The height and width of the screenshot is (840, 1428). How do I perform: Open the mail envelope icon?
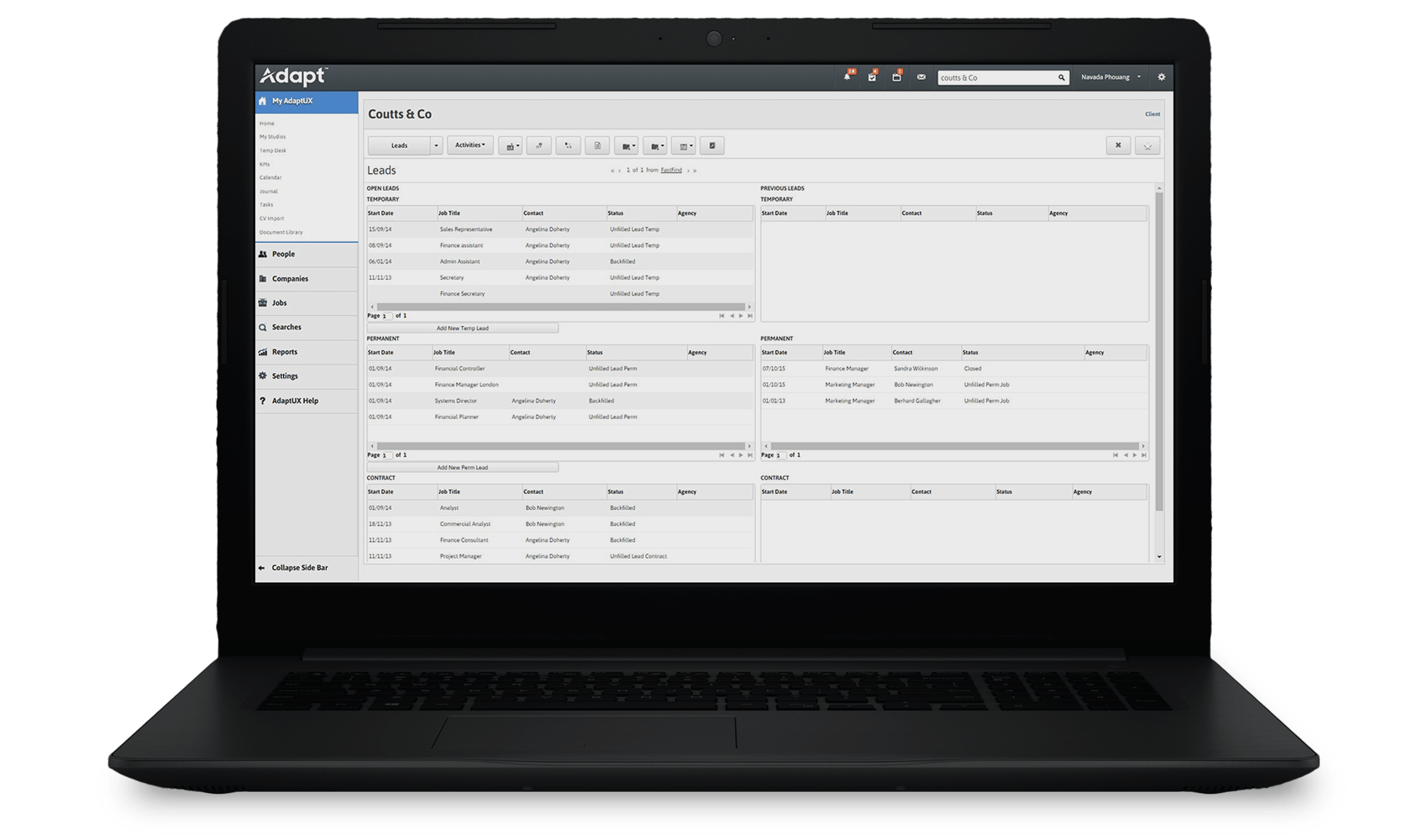click(x=921, y=77)
